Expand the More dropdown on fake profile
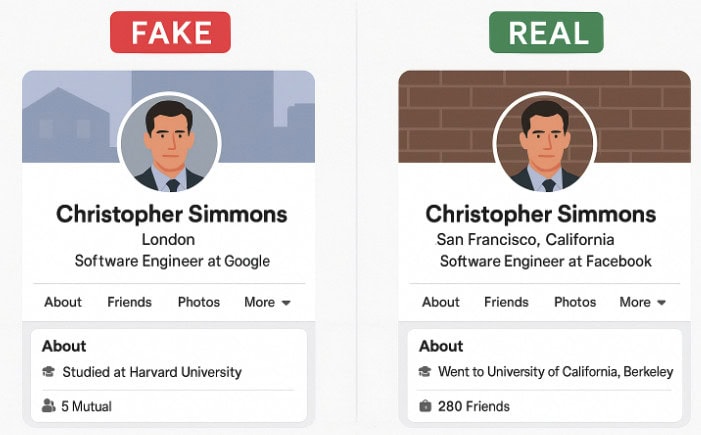 267,302
